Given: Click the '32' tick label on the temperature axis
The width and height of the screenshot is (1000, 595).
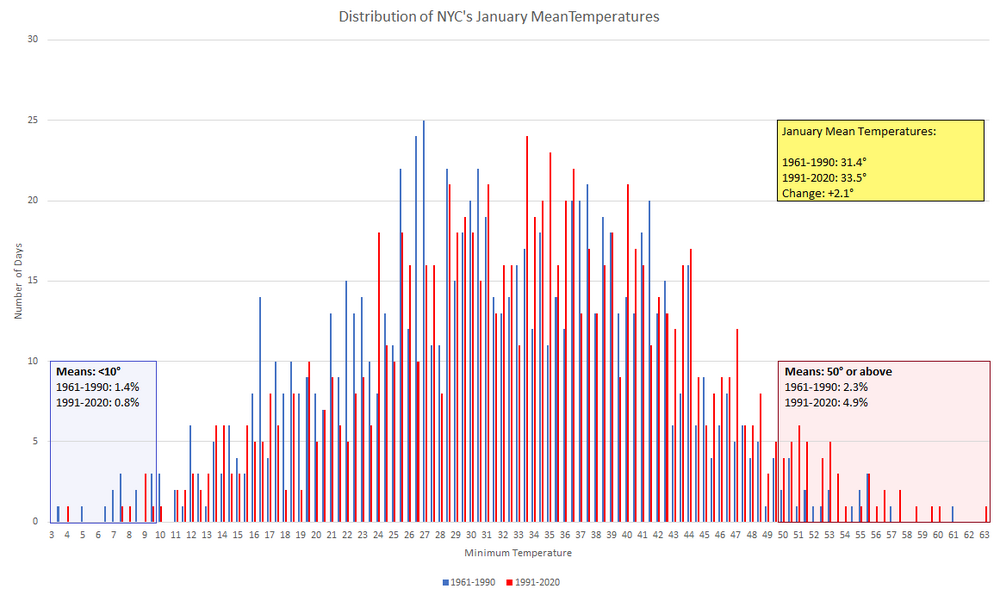Looking at the screenshot, I should 503,535.
